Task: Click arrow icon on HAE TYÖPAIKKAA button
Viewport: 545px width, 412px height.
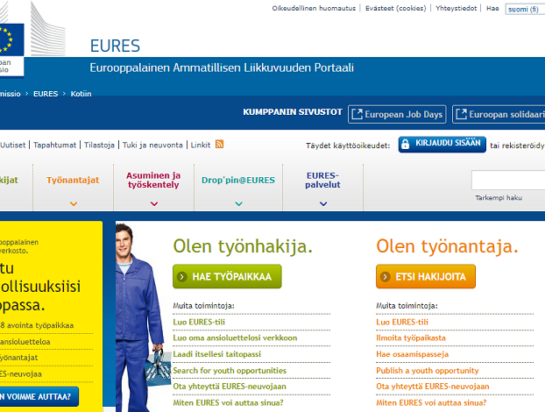Action: pos(182,277)
